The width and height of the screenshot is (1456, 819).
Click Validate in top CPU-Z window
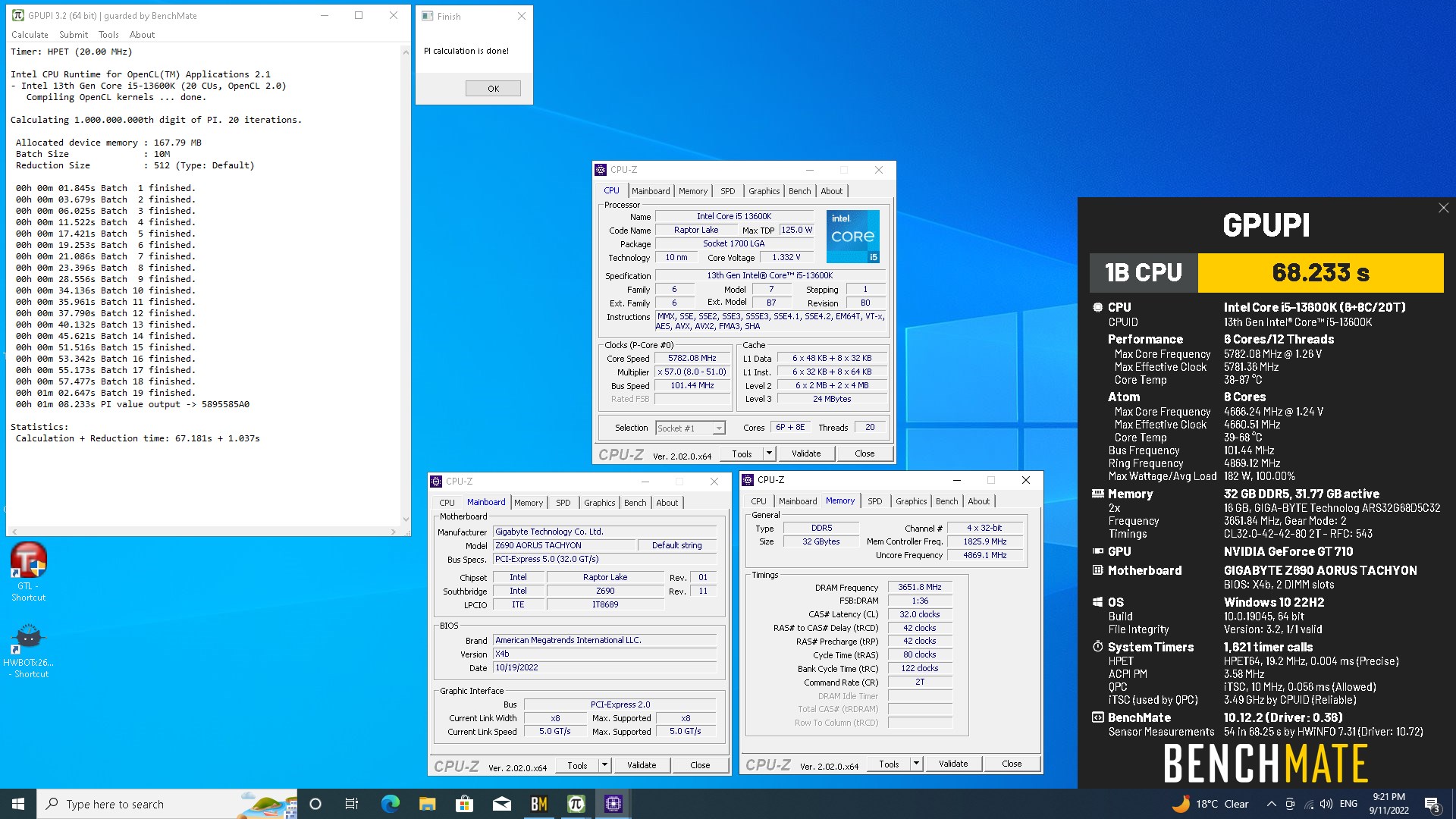806,453
